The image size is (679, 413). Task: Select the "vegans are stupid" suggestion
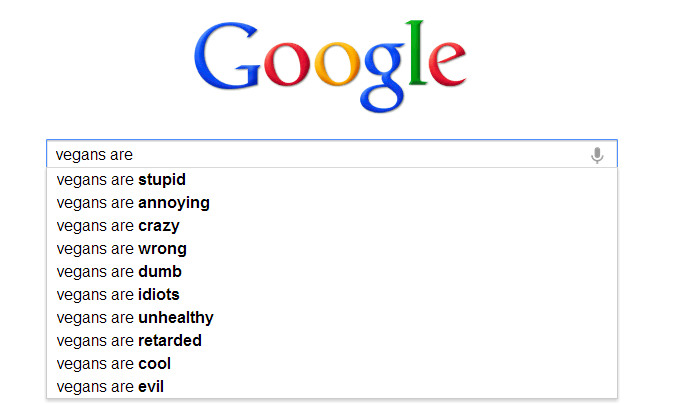tap(332, 180)
